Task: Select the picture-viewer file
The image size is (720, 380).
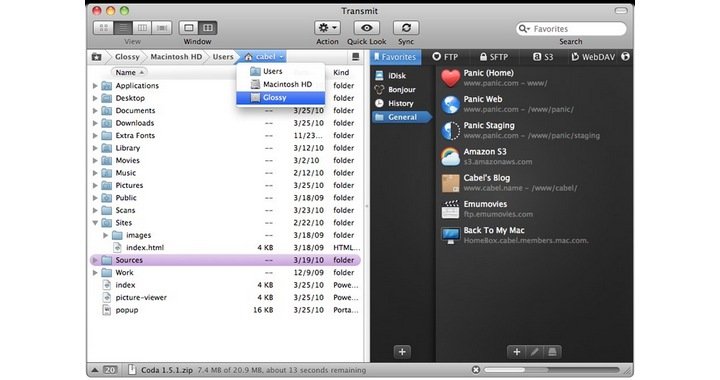Action: [x=226, y=297]
